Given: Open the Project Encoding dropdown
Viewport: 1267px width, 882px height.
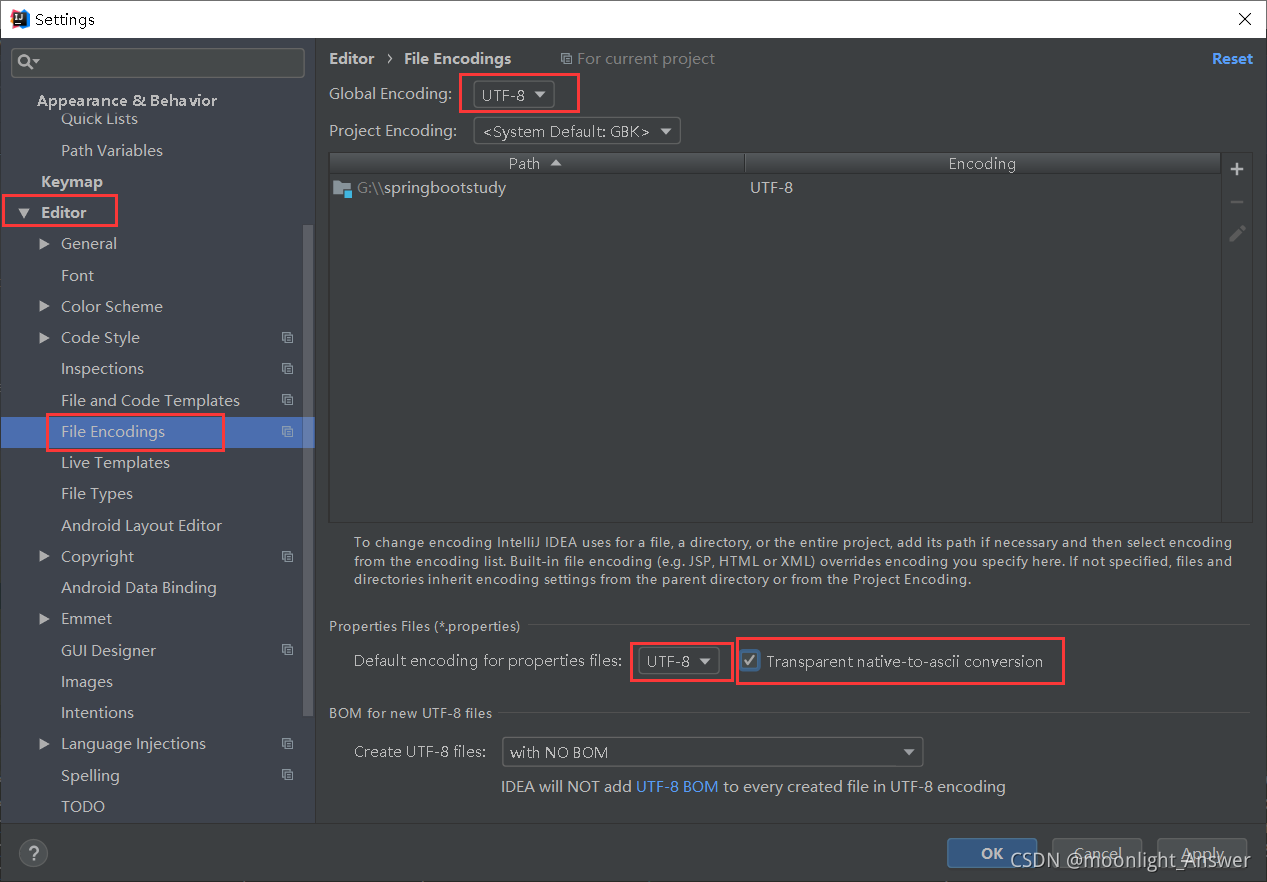Looking at the screenshot, I should pos(577,131).
